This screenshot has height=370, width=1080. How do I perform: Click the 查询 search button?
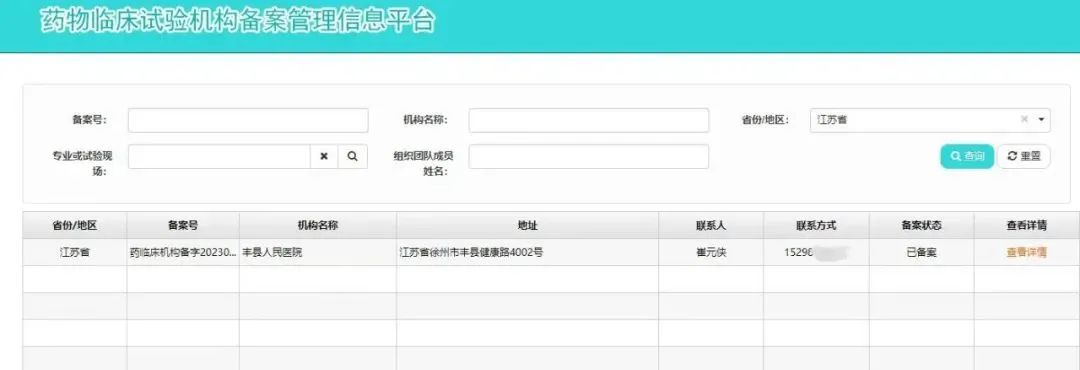coord(967,156)
